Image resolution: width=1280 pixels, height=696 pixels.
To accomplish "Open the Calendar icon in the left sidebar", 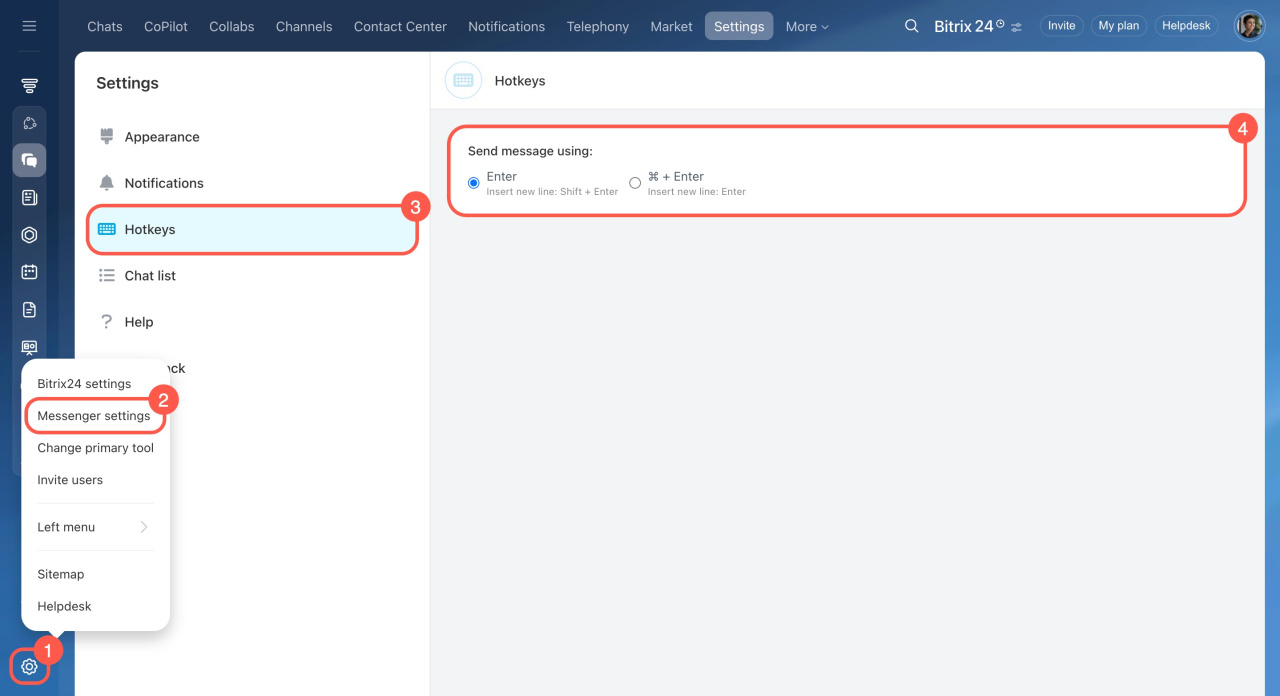I will point(29,272).
